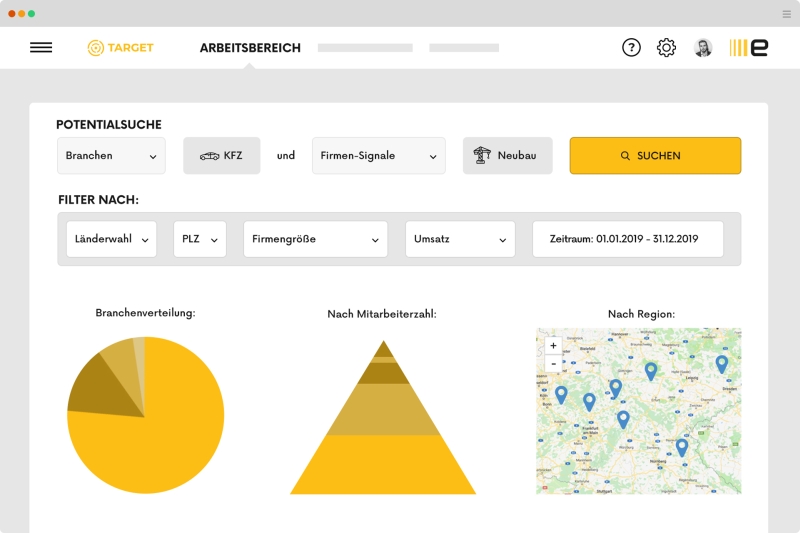800x533 pixels.
Task: Zoom out on the region map
Action: tap(553, 363)
